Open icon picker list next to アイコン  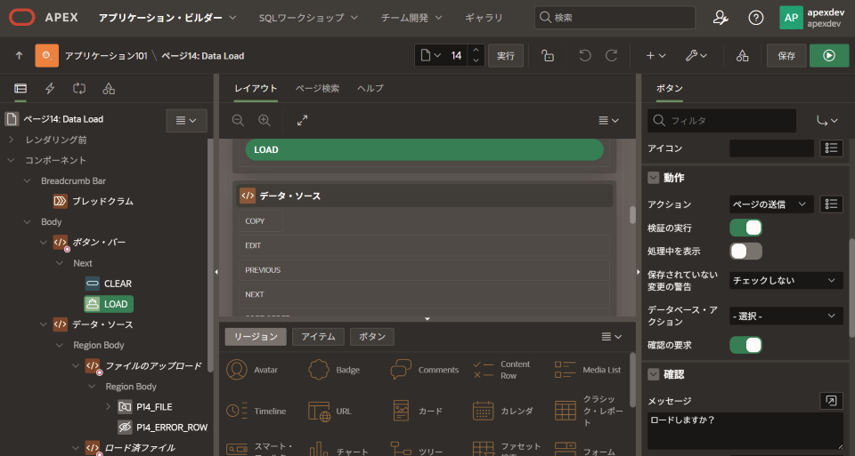pos(831,148)
